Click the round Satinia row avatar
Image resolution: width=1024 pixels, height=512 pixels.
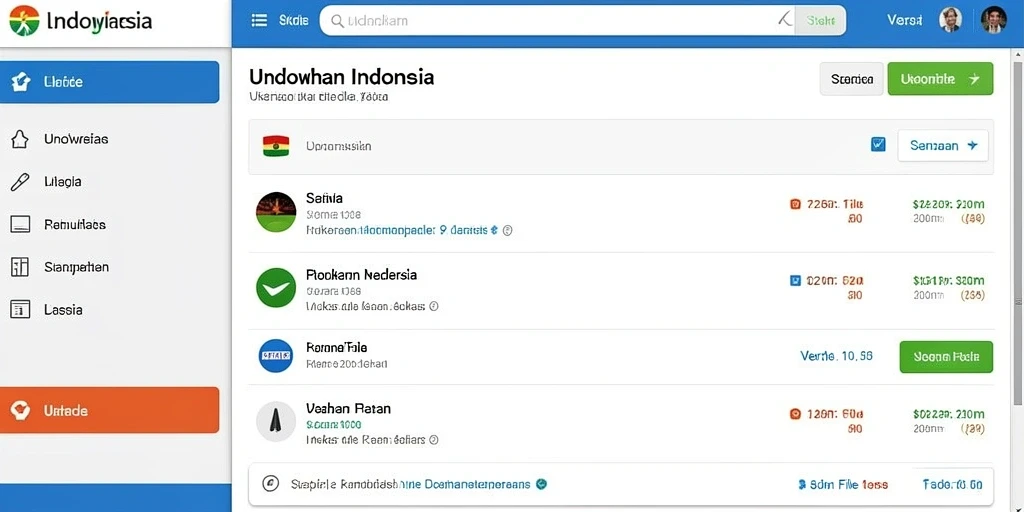(276, 212)
